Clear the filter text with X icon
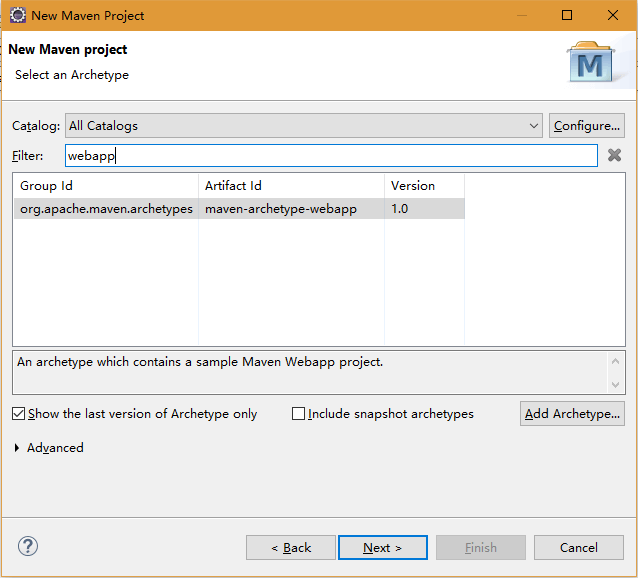638x578 pixels. pyautogui.click(x=614, y=155)
